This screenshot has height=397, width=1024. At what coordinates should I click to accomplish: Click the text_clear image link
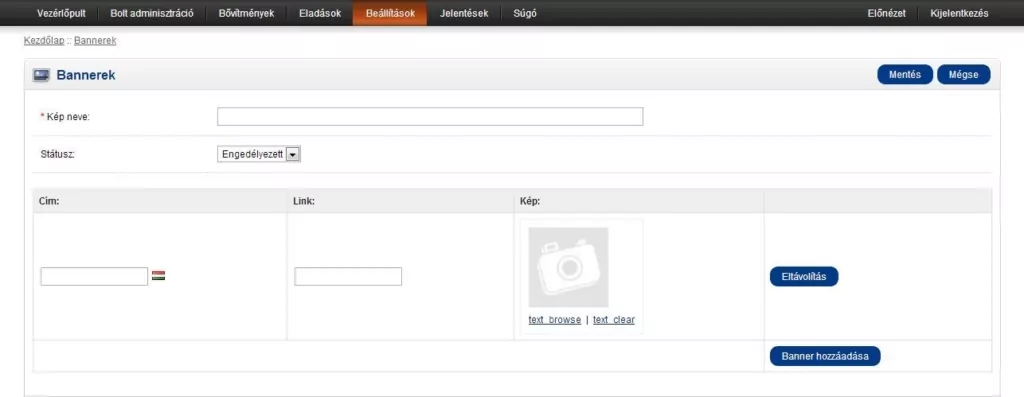coord(614,320)
